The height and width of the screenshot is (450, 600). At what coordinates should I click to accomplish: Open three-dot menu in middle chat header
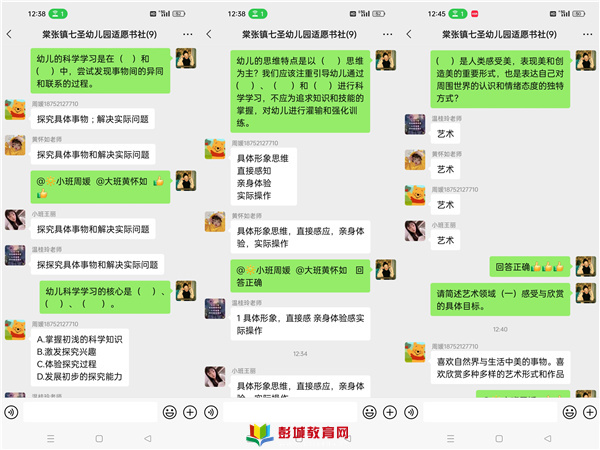387,34
